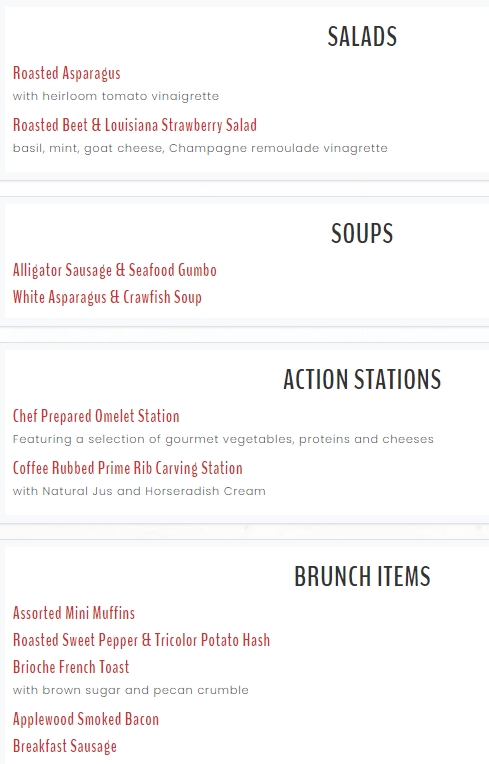The width and height of the screenshot is (489, 764).
Task: Click Roasted Sweet Pepper & Tricolor Potato Hash
Action: pyautogui.click(x=141, y=640)
